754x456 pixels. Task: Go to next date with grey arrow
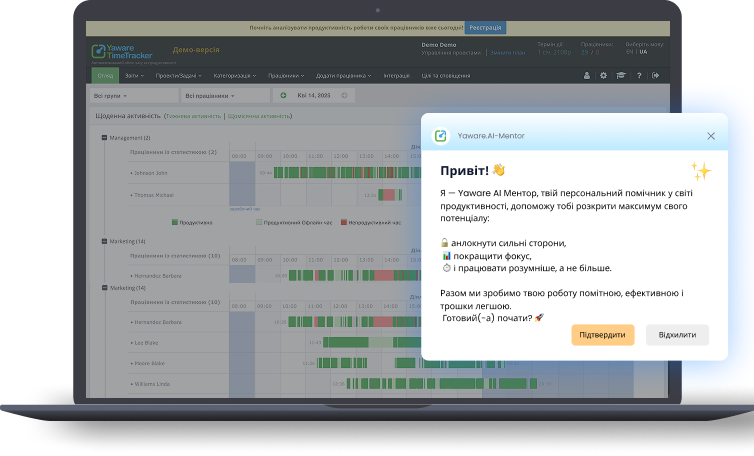coord(344,95)
